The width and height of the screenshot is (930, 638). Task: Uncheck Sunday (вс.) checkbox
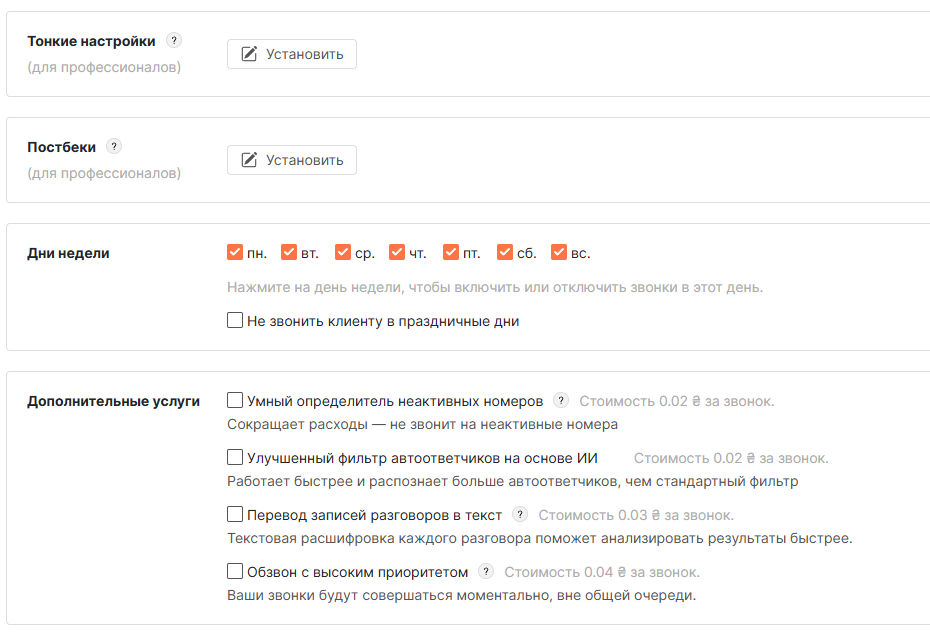559,252
